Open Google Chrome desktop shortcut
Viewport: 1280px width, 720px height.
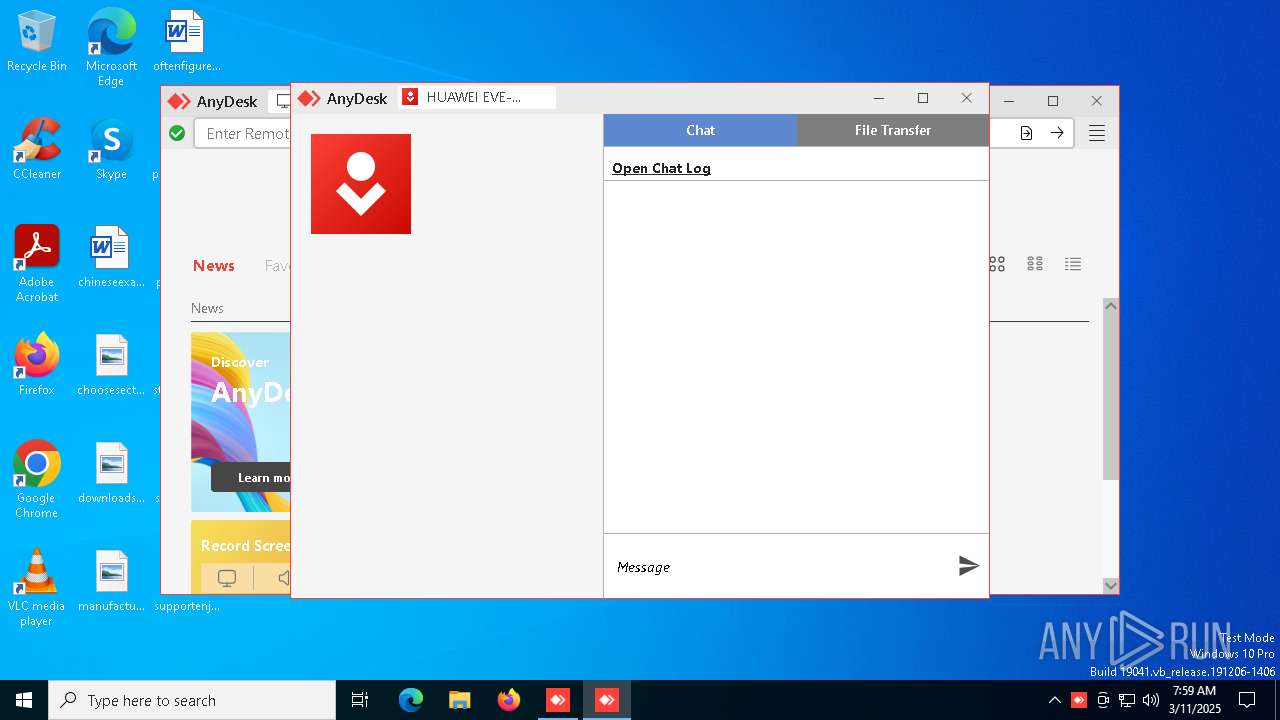[37, 479]
